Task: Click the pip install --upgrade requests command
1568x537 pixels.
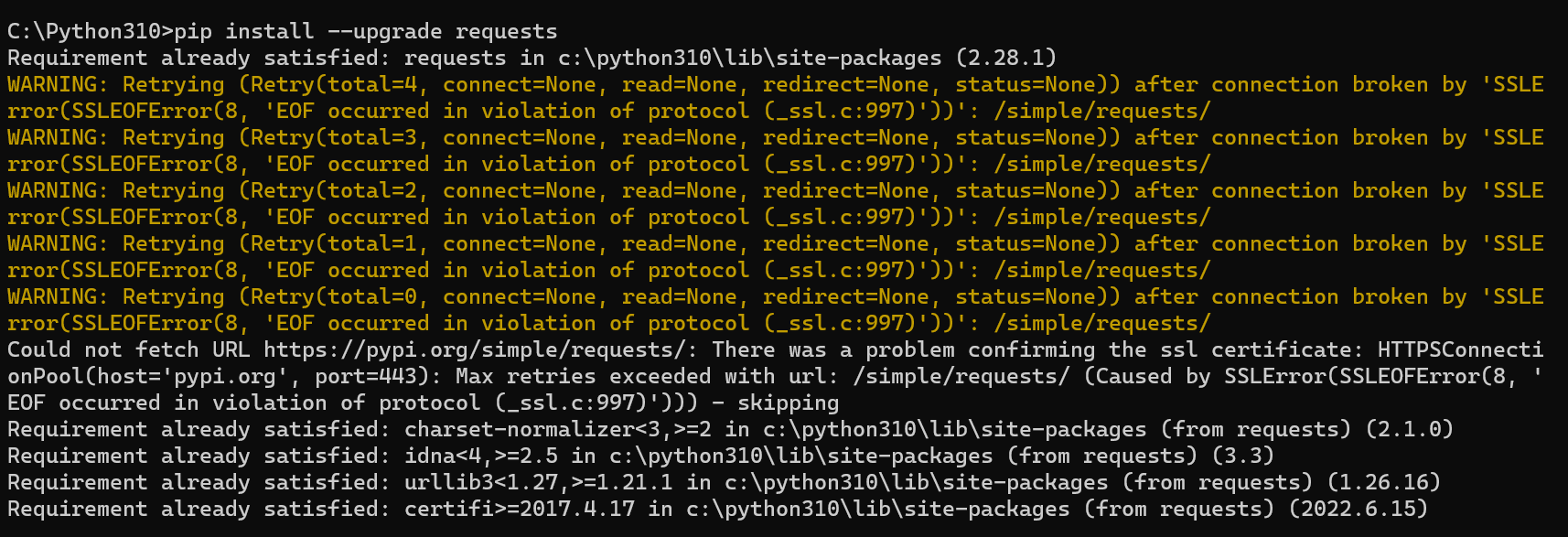Action: [366, 32]
